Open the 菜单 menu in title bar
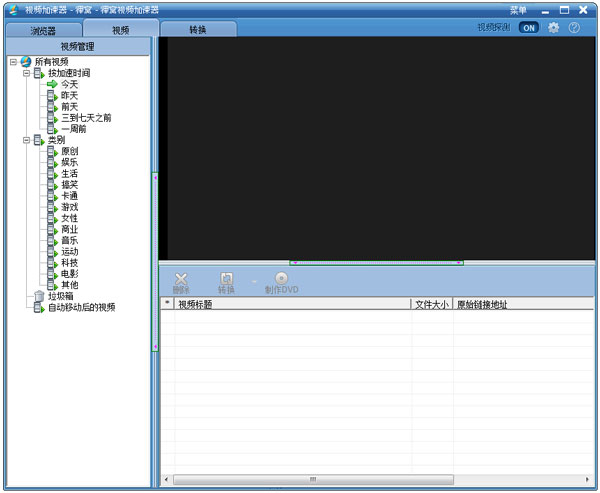The height and width of the screenshot is (493, 600). pyautogui.click(x=518, y=10)
